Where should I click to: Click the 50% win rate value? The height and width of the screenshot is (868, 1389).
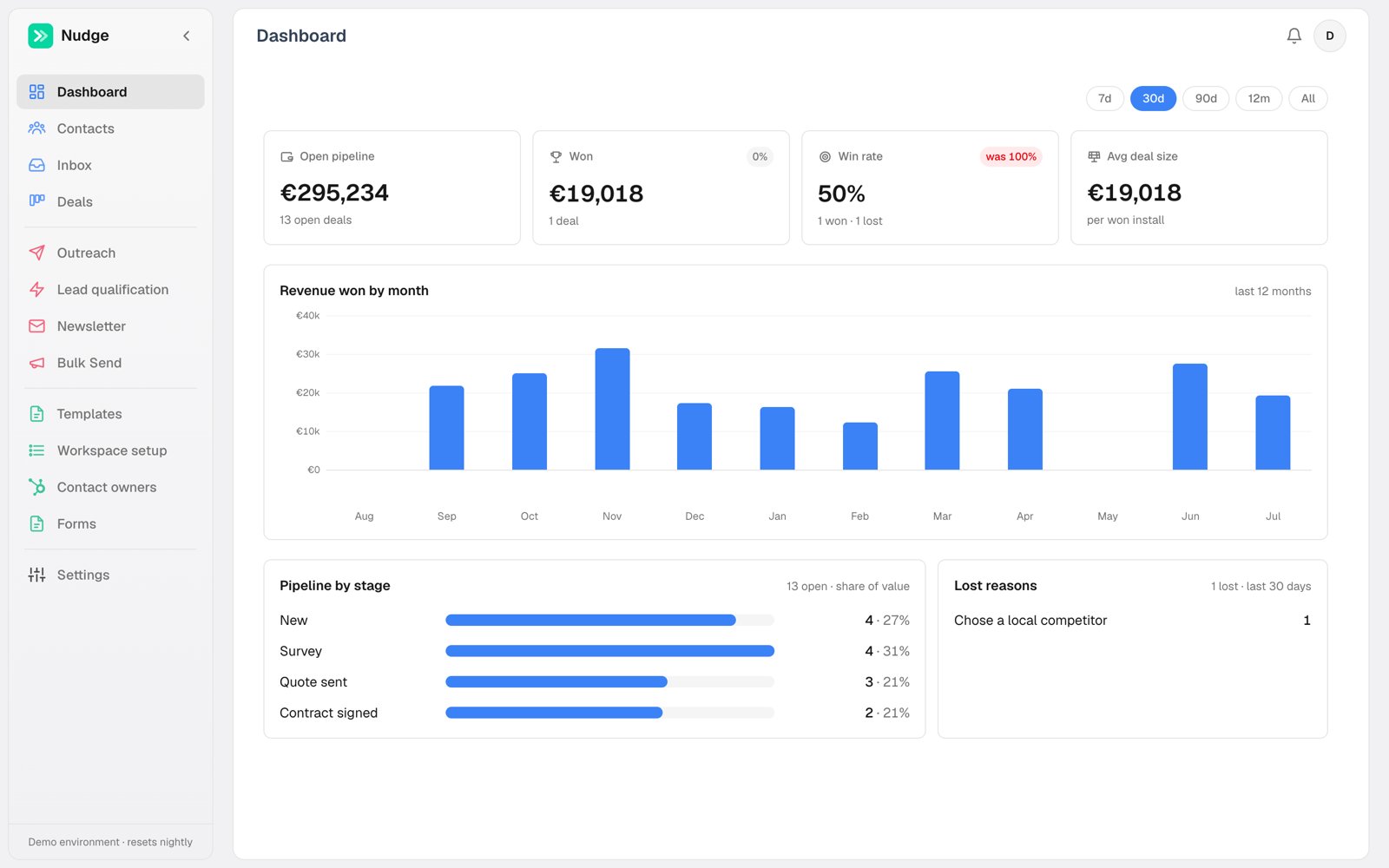click(x=841, y=194)
